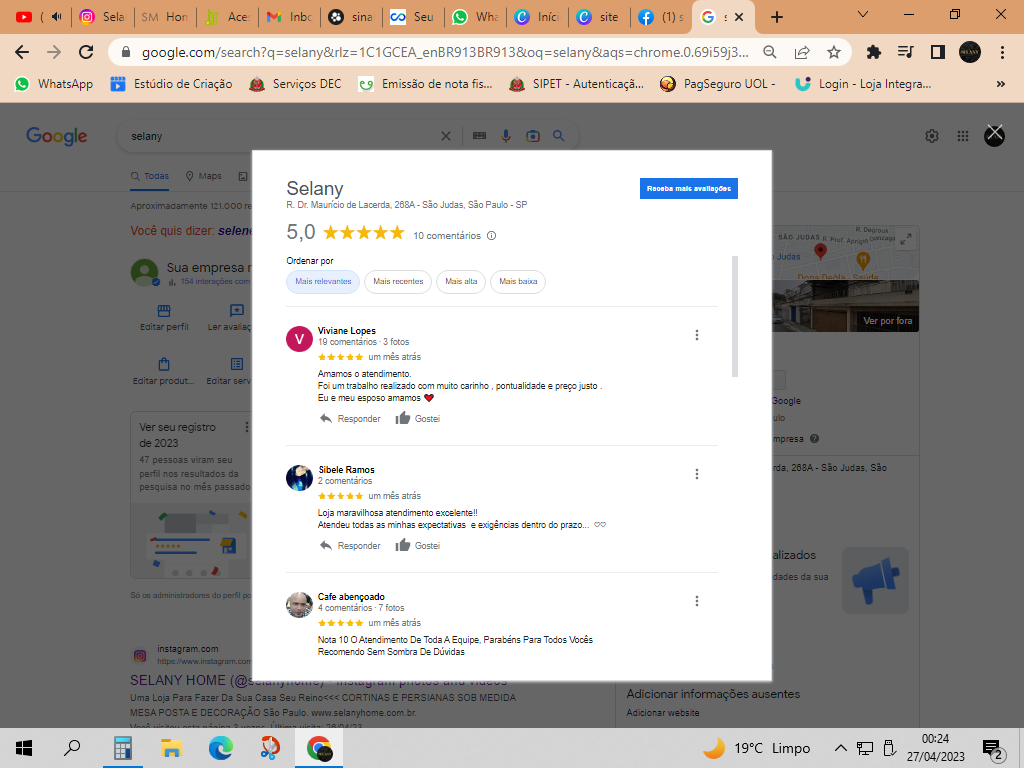Open options menu for Viviane Lopes review

697,335
